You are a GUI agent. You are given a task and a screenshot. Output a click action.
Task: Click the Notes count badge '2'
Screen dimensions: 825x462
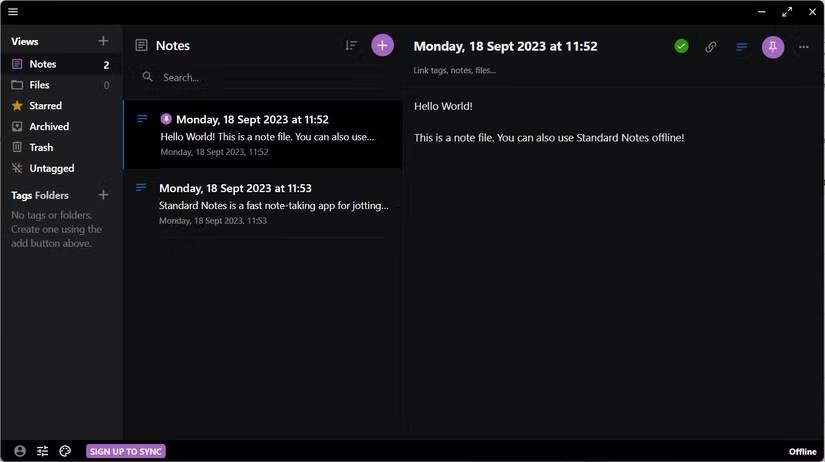(x=106, y=65)
